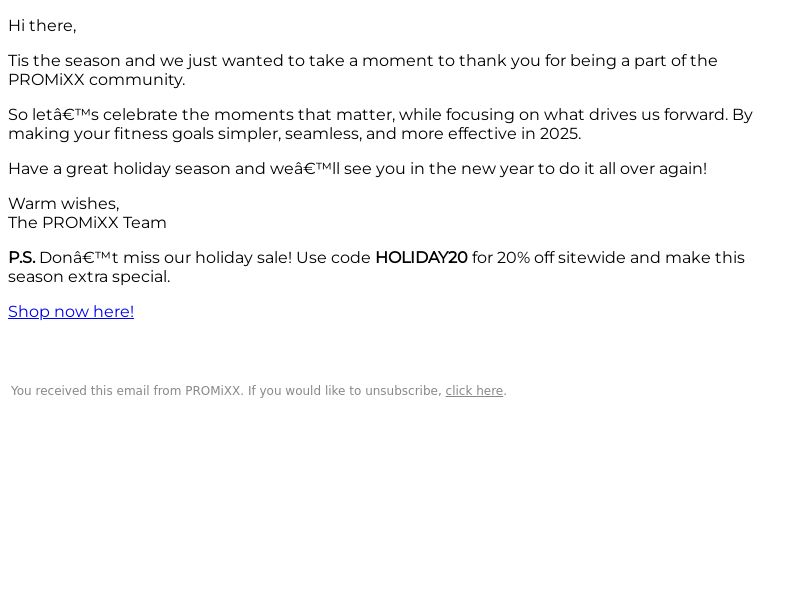The image size is (800, 600).
Task: Click the "miss our holiday sale!" text
Action: 208,257
